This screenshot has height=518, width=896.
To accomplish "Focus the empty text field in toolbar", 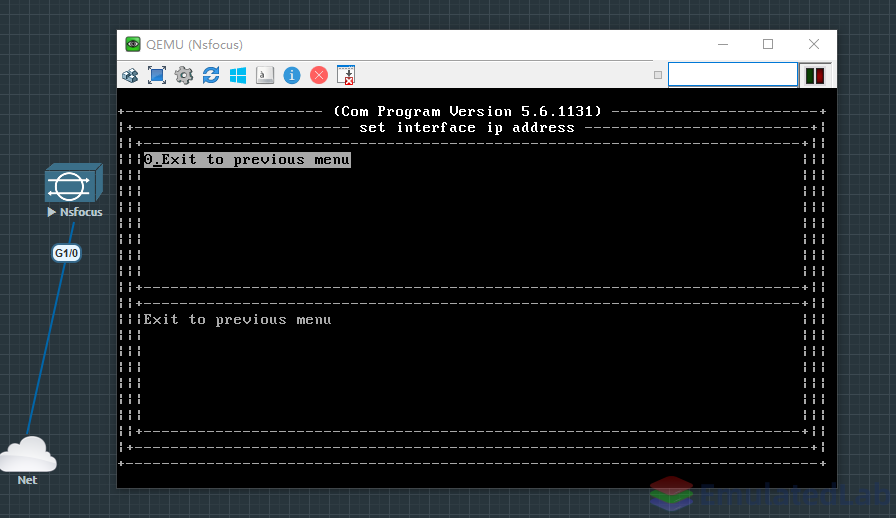I will (733, 75).
